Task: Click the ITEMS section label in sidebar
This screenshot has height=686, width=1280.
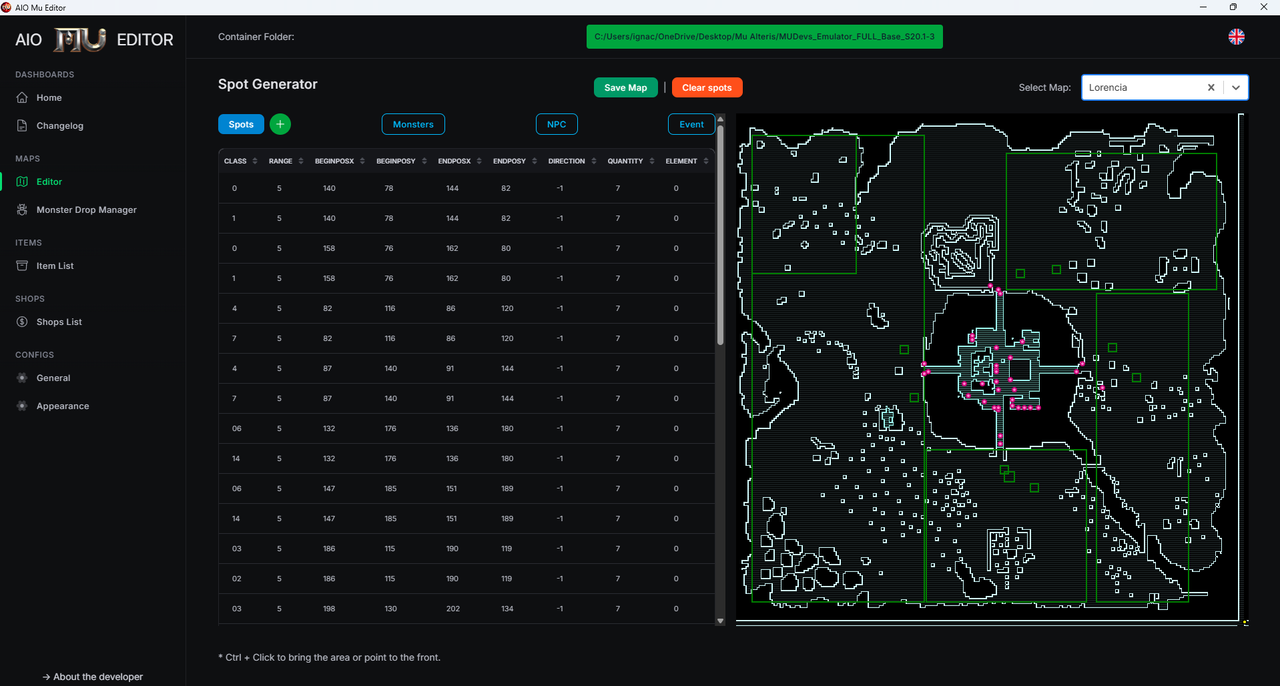Action: [x=28, y=243]
